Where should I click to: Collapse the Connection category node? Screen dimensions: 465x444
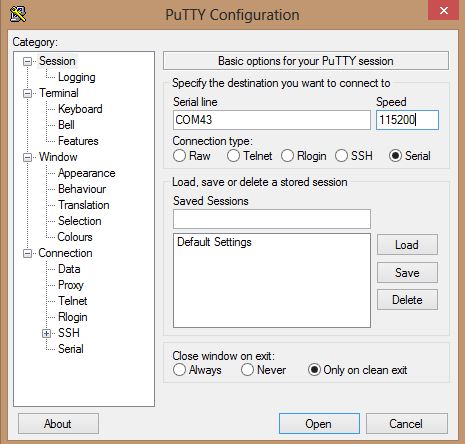(27, 253)
